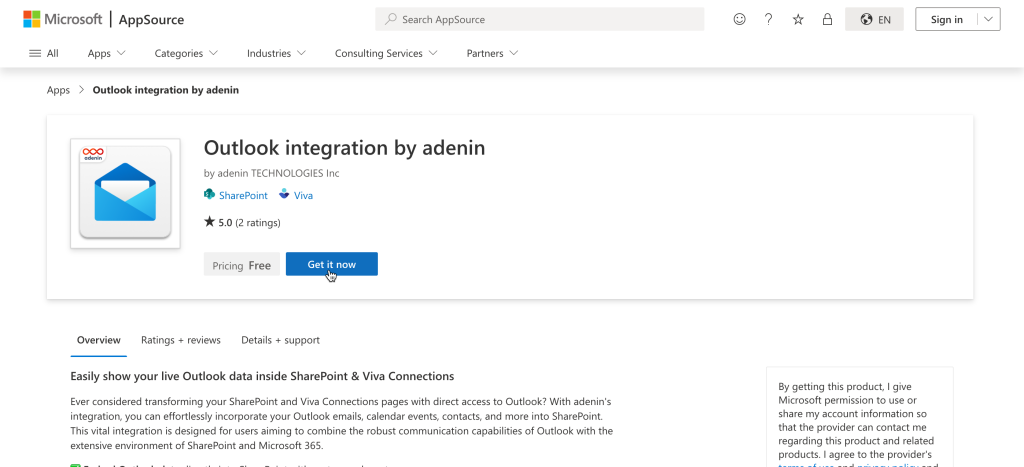Open the 5.0 (2 ratings) text
The image size is (1024, 467).
pos(249,222)
